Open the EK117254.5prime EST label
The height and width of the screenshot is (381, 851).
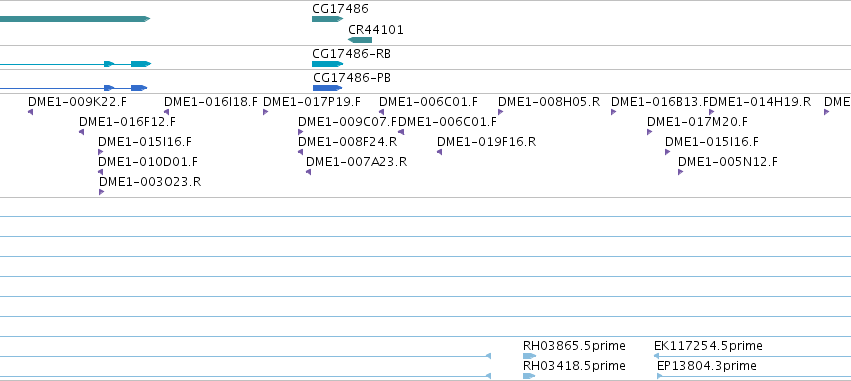708,346
